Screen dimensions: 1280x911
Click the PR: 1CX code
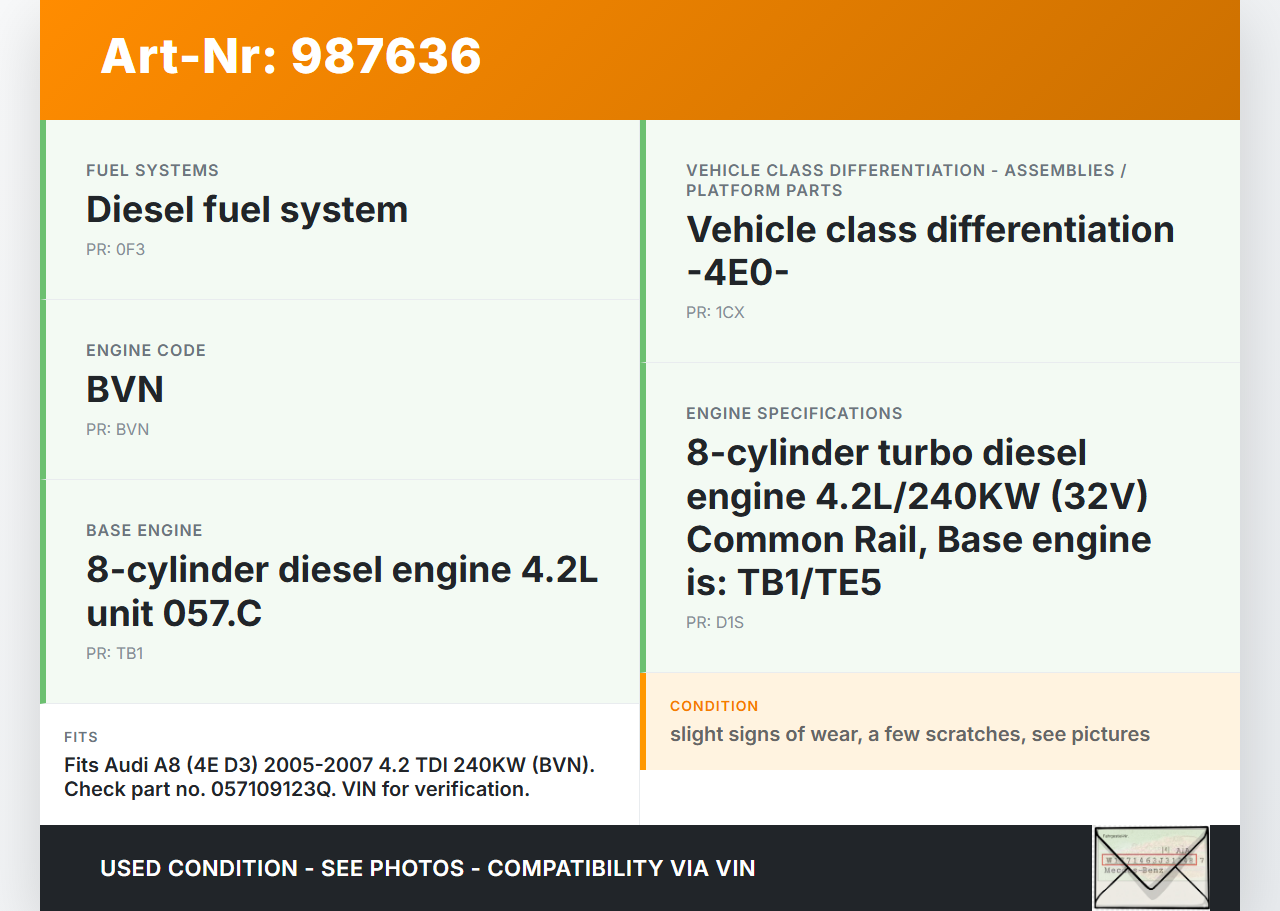tap(715, 312)
